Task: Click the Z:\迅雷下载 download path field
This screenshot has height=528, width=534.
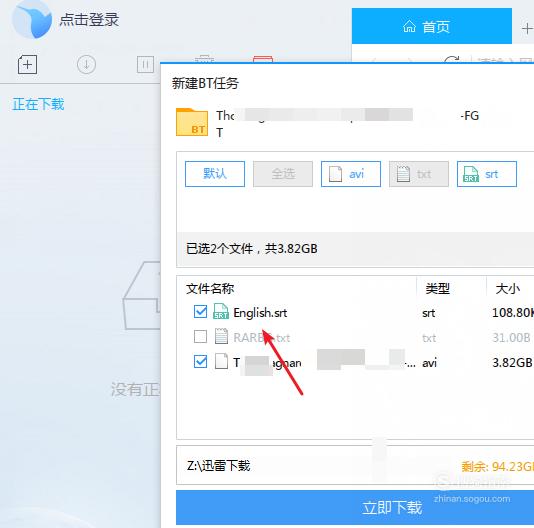Action: 355,465
